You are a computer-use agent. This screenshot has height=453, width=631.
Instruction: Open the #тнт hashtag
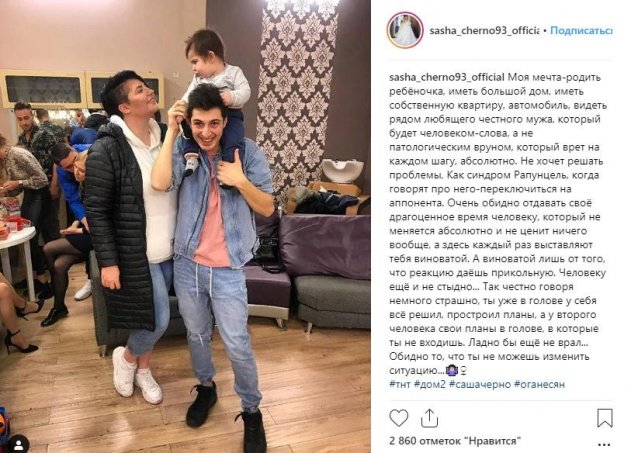(400, 384)
